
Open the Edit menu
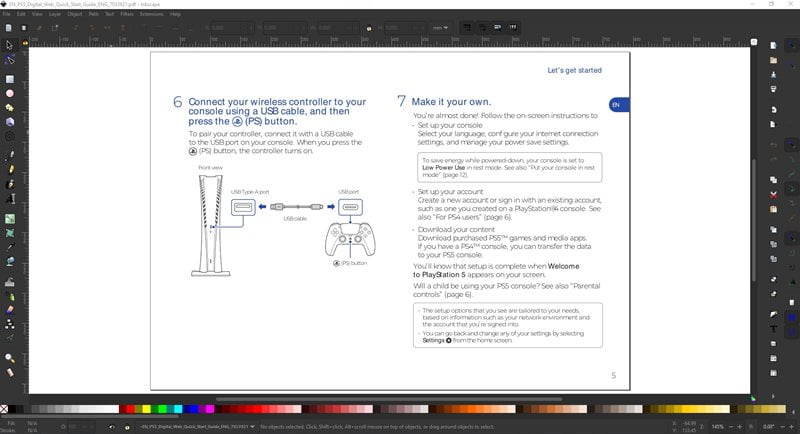(x=21, y=14)
